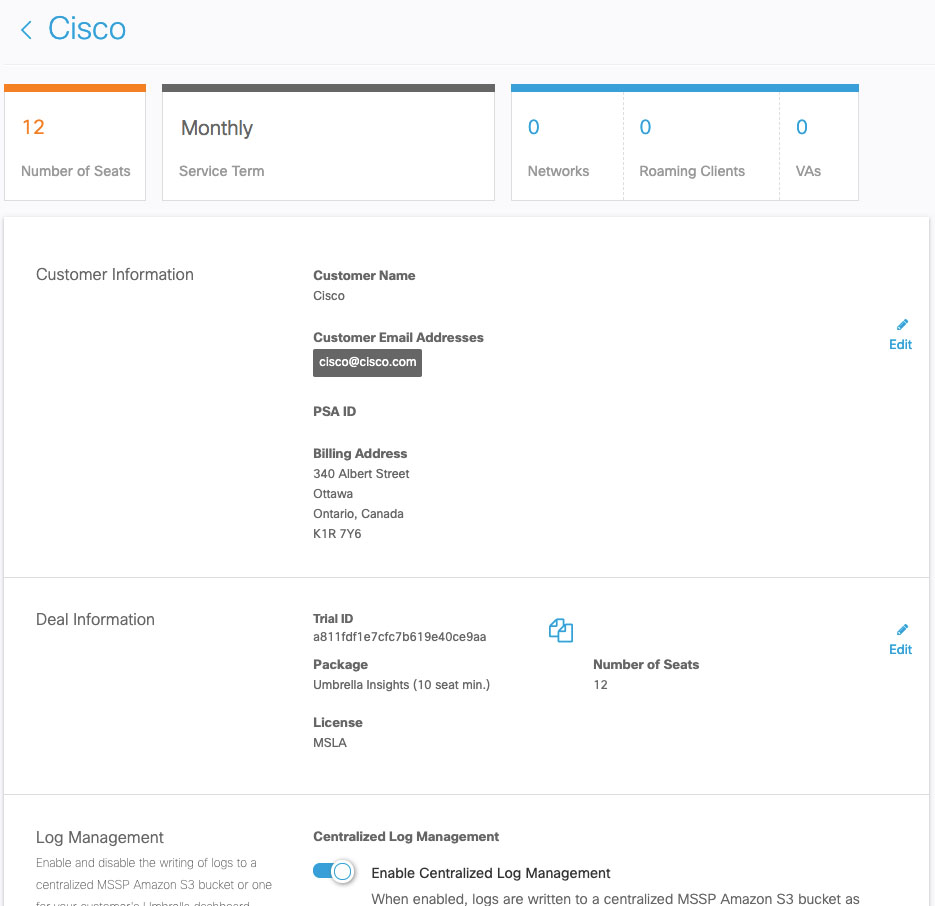Select the cisco@cisco.com email tag
The height and width of the screenshot is (906, 935).
coord(367,363)
